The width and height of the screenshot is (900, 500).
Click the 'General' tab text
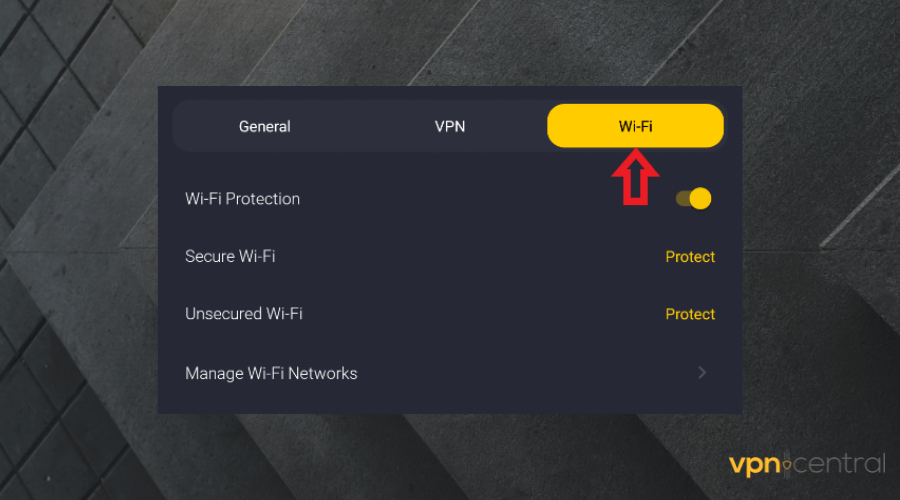264,127
